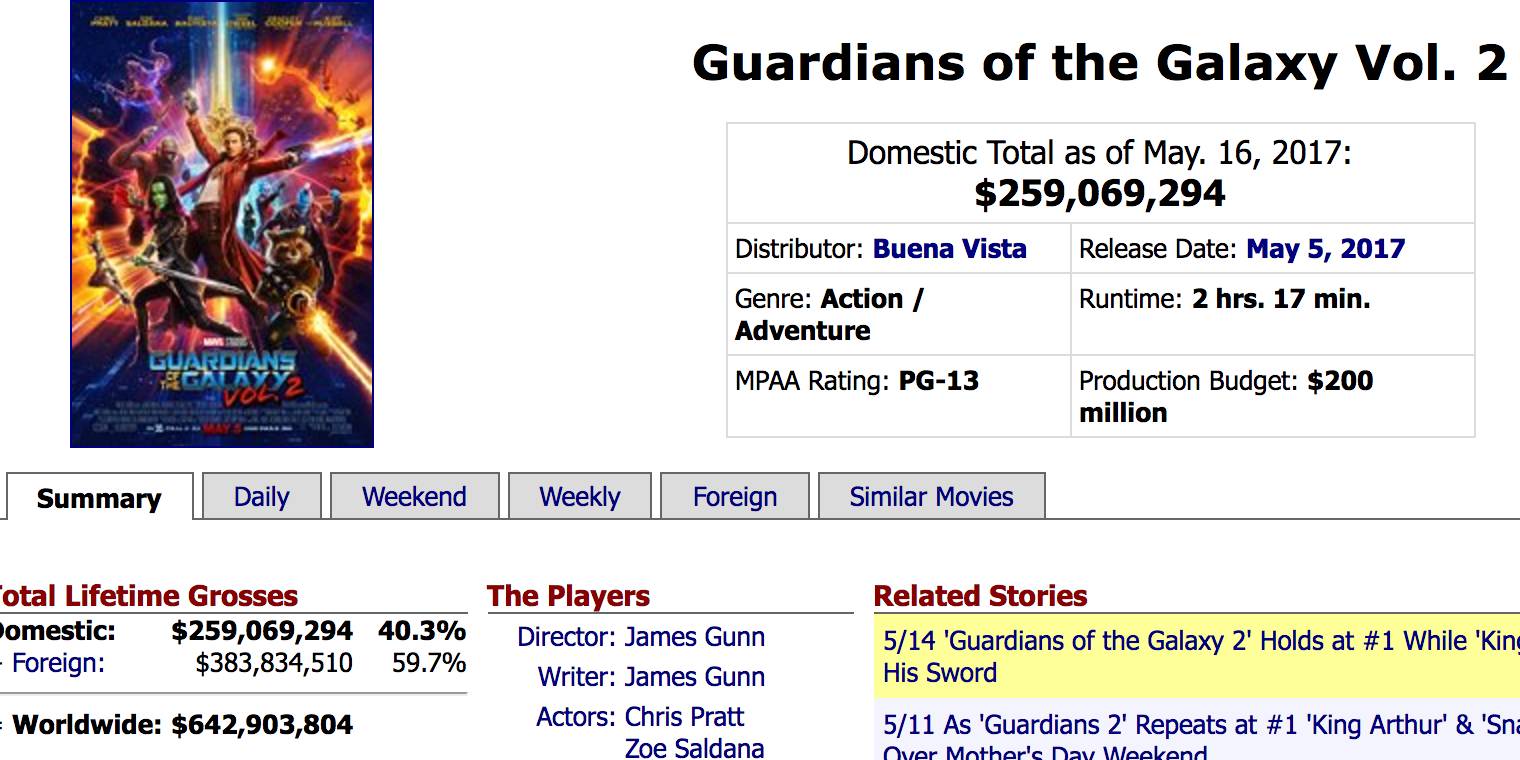Click the Guardians of the Galaxy Vol. 2 title
This screenshot has height=760, width=1520.
tap(1100, 64)
